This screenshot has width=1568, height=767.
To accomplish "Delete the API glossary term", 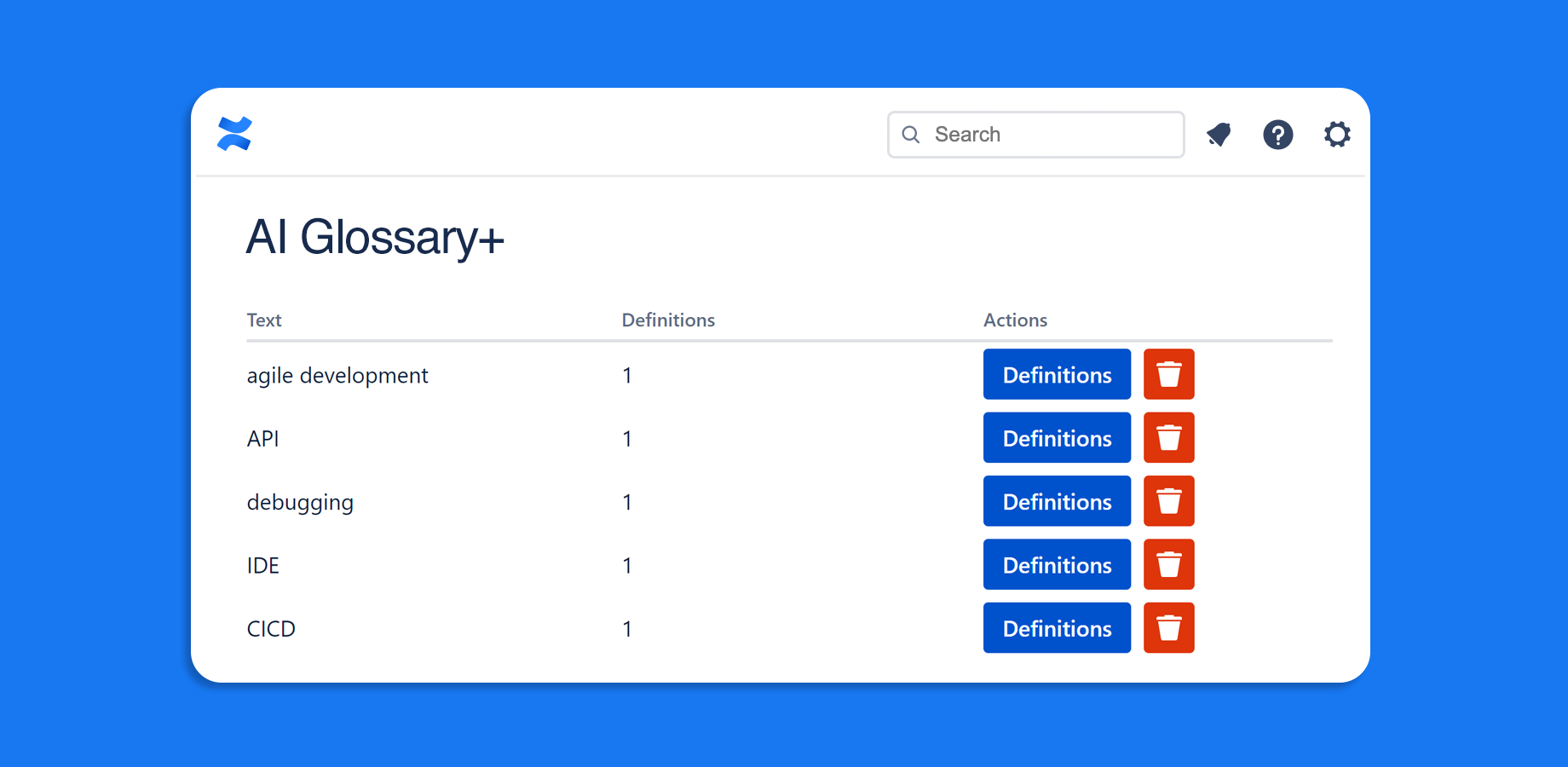I will [x=1168, y=438].
